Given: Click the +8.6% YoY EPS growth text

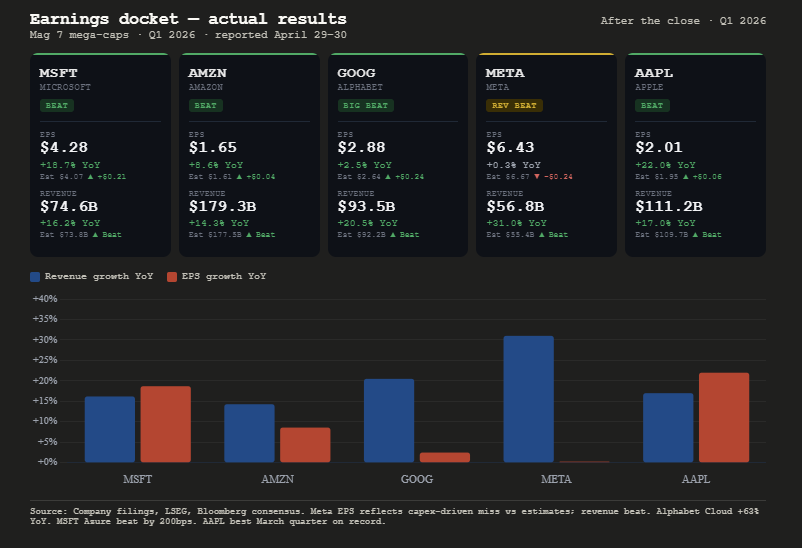Looking at the screenshot, I should point(216,165).
